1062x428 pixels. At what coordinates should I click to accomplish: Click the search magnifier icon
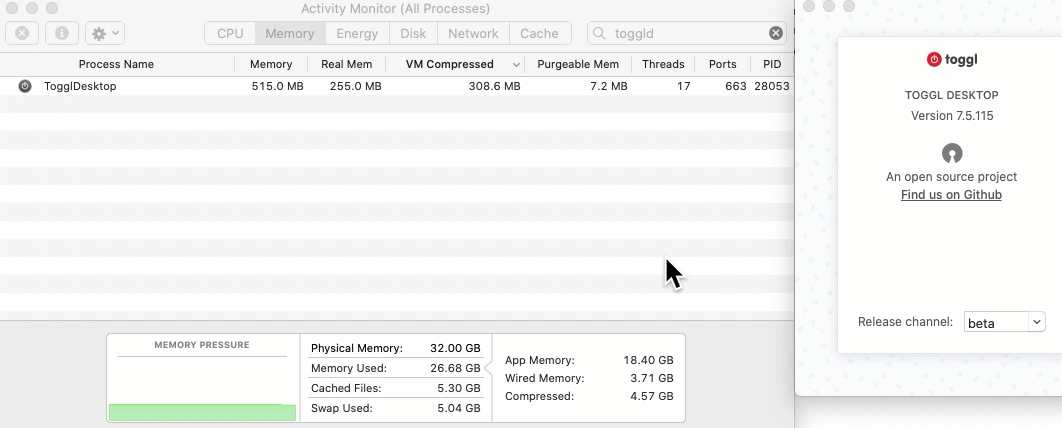click(x=599, y=33)
